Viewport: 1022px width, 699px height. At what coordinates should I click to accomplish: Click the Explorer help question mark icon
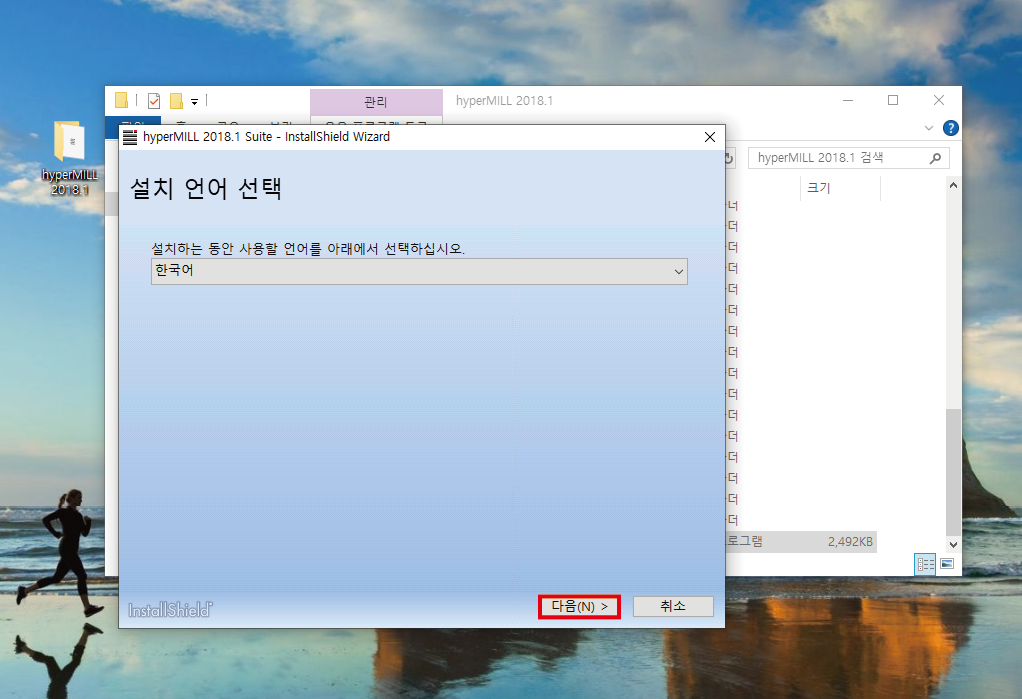951,128
